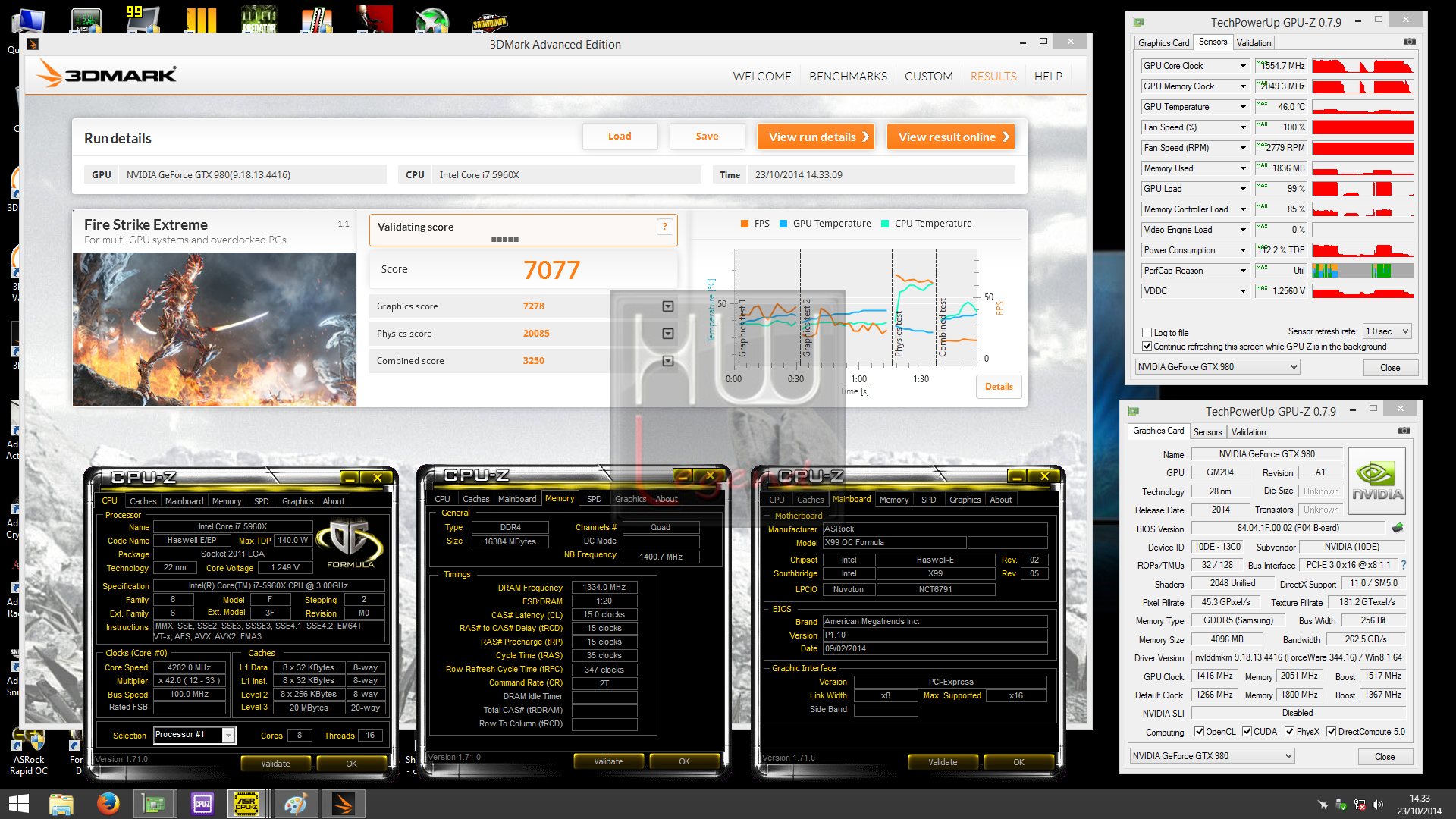The width and height of the screenshot is (1456, 819).
Task: Expand the Graphics score details
Action: coord(667,306)
